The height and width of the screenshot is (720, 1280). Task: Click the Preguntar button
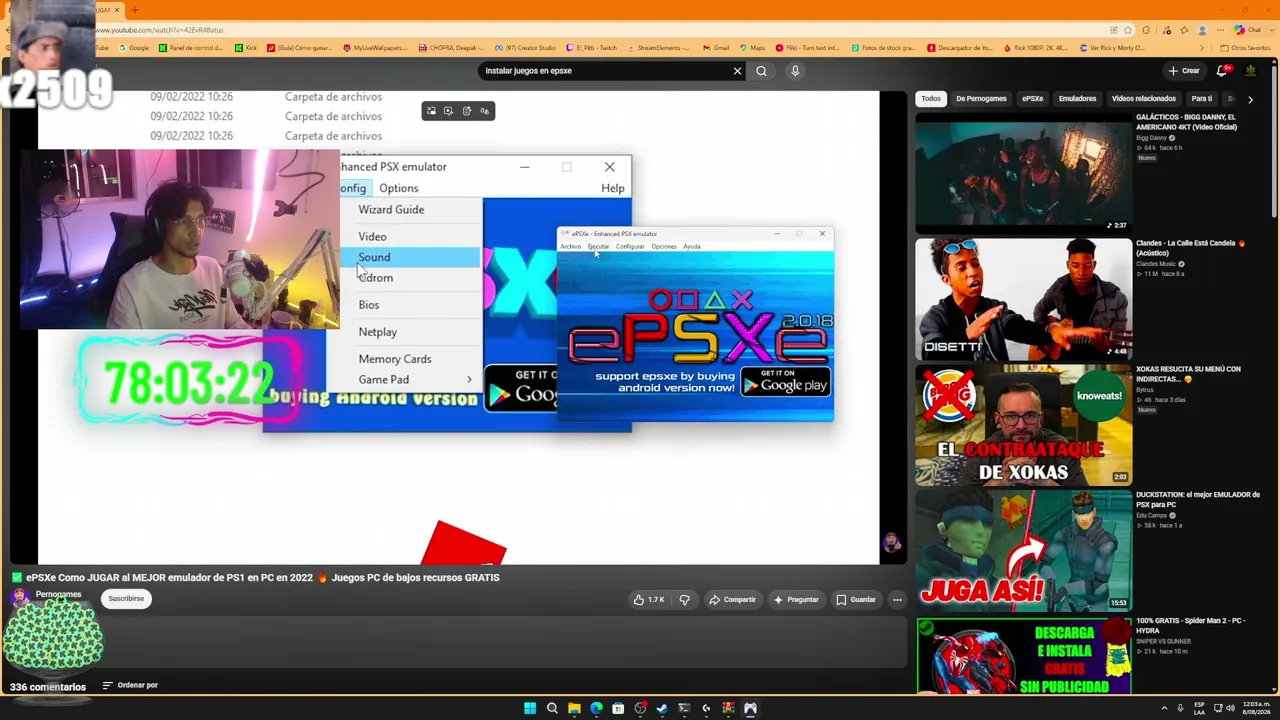[x=796, y=600]
